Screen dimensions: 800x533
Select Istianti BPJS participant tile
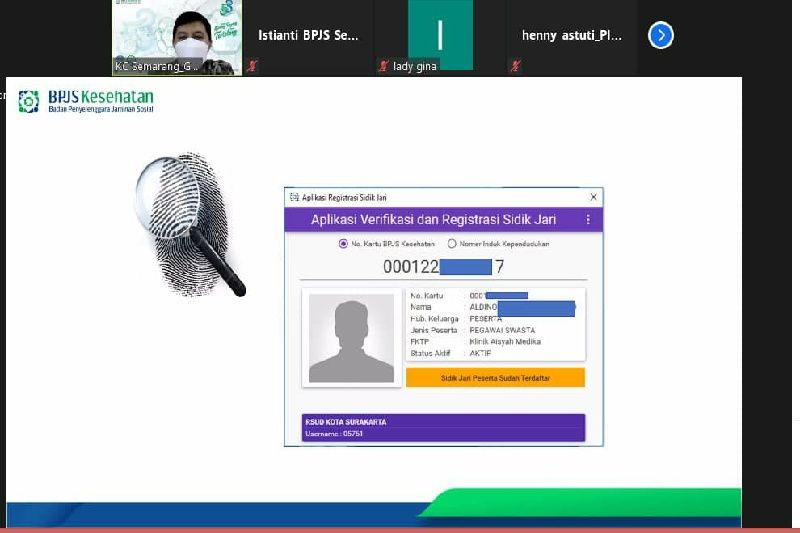pos(308,36)
